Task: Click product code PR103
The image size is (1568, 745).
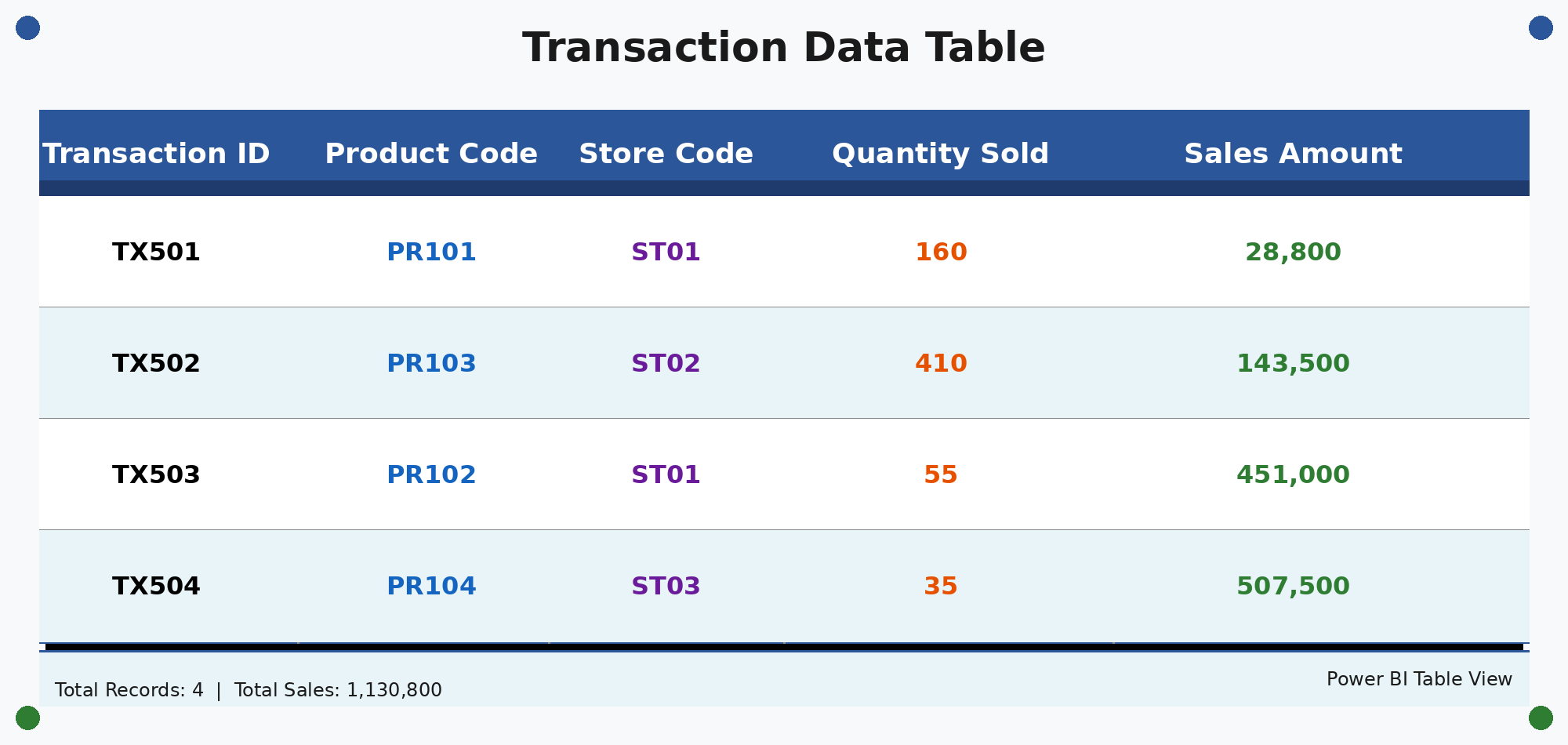Action: coord(431,364)
